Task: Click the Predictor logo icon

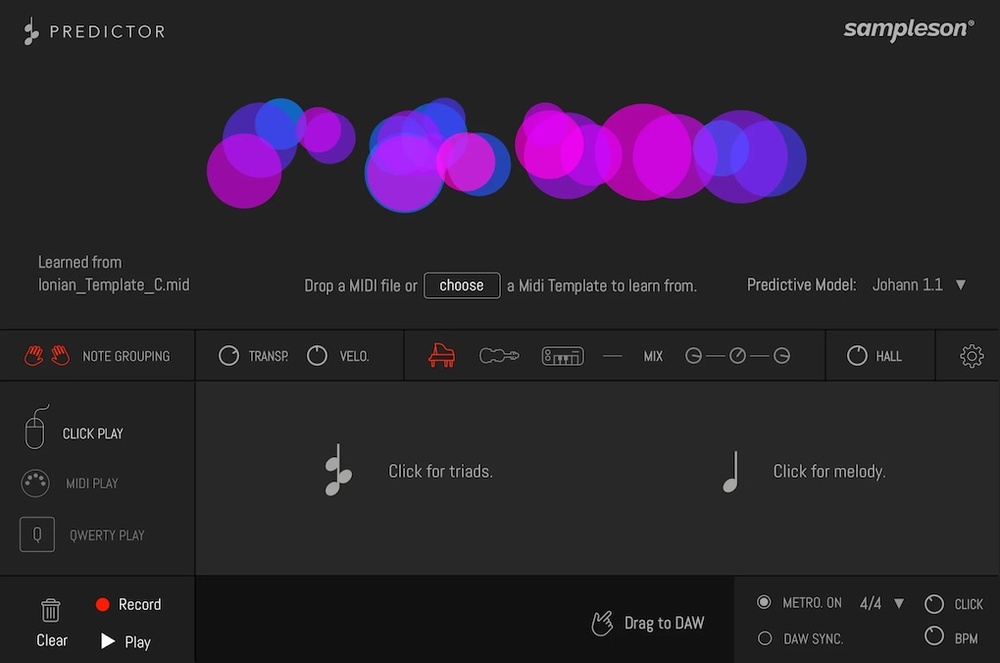Action: tap(31, 32)
